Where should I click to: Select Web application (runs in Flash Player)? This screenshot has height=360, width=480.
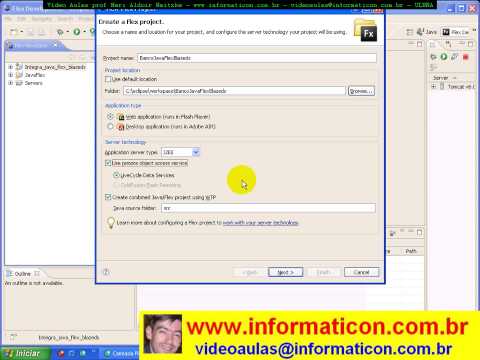coord(110,117)
